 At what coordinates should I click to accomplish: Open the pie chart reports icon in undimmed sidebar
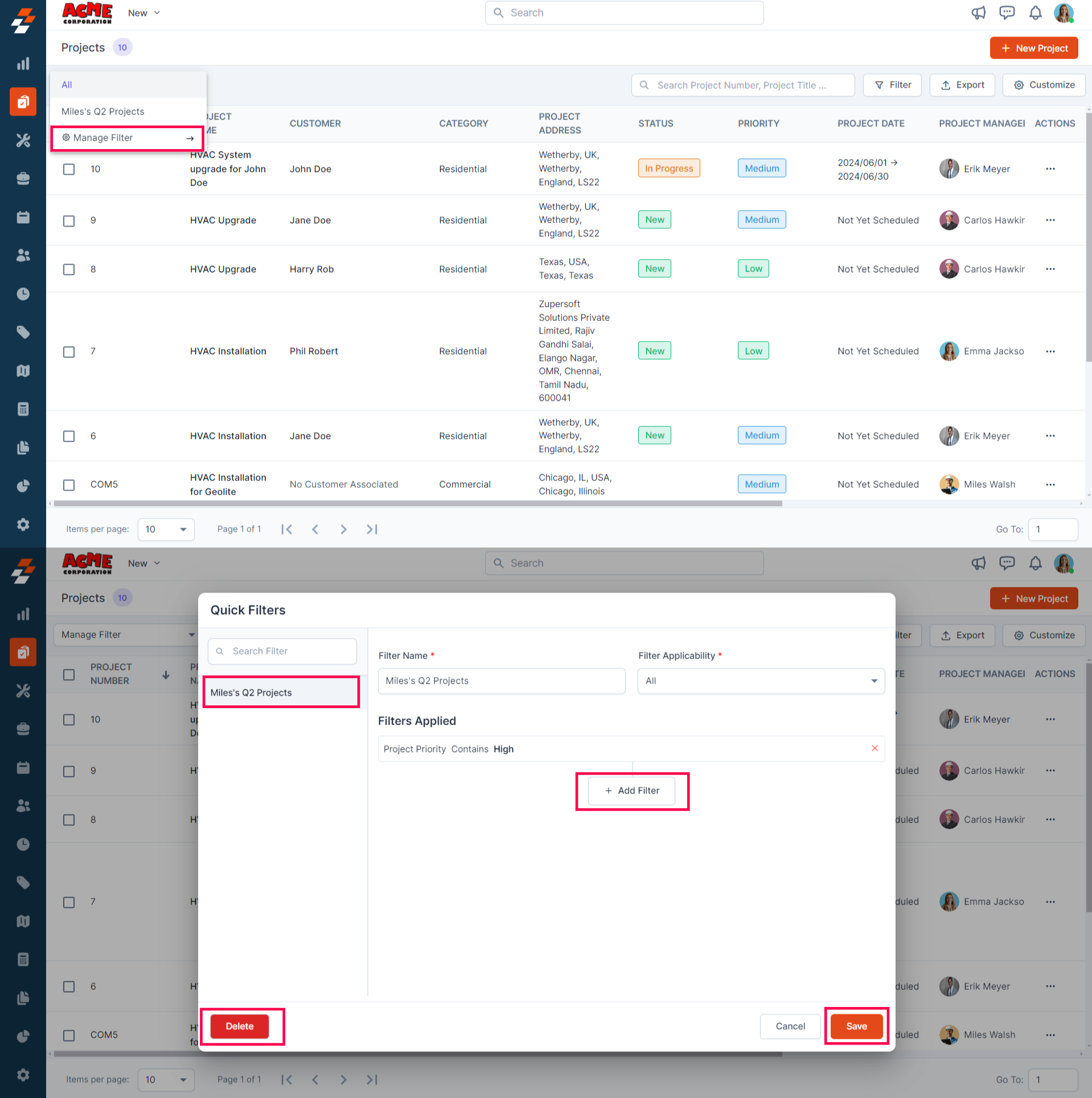click(23, 486)
